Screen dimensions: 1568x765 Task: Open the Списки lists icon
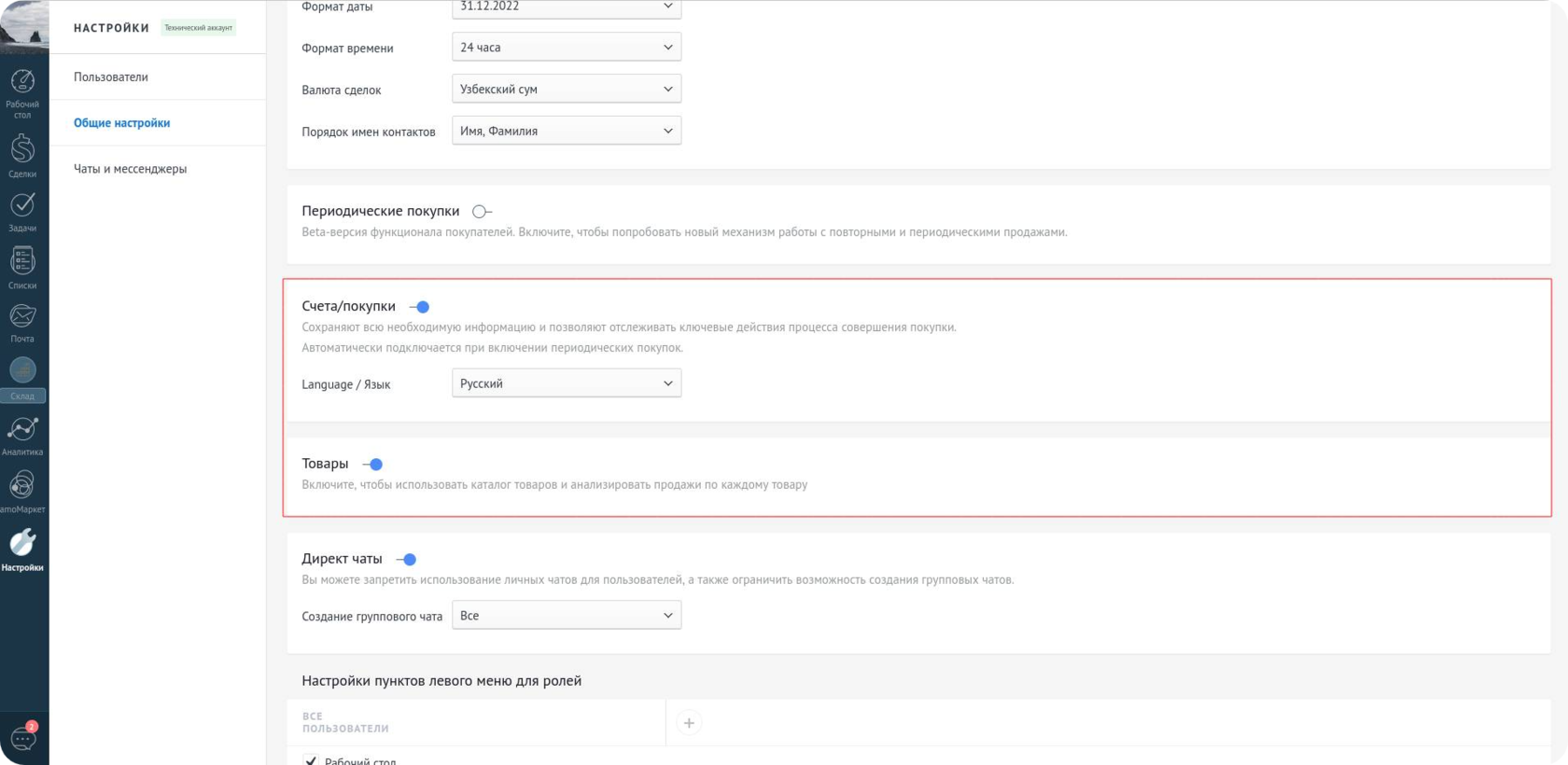coord(22,265)
